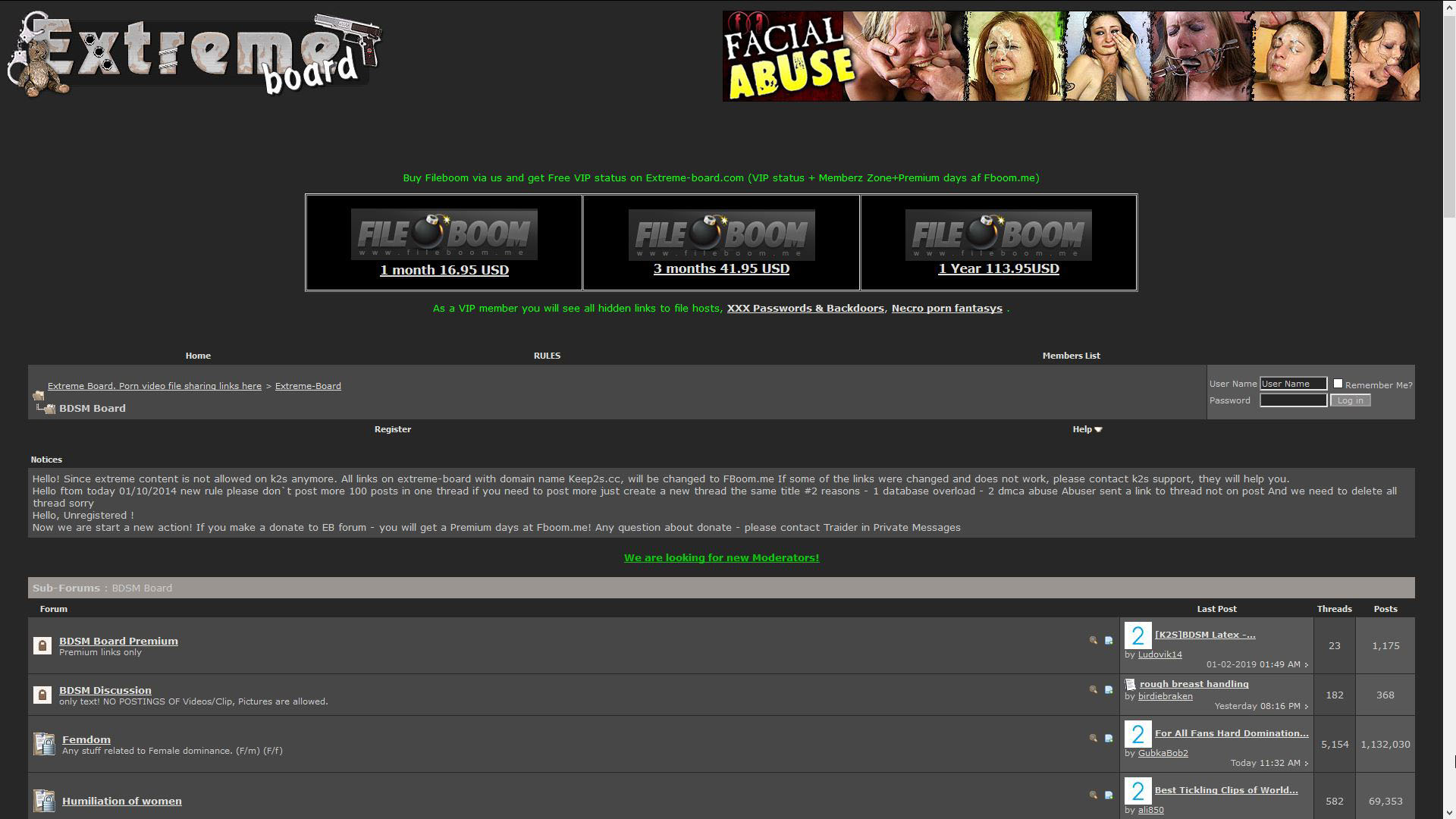Click go-to-last-post arrow after 01:49 AM

[1306, 665]
